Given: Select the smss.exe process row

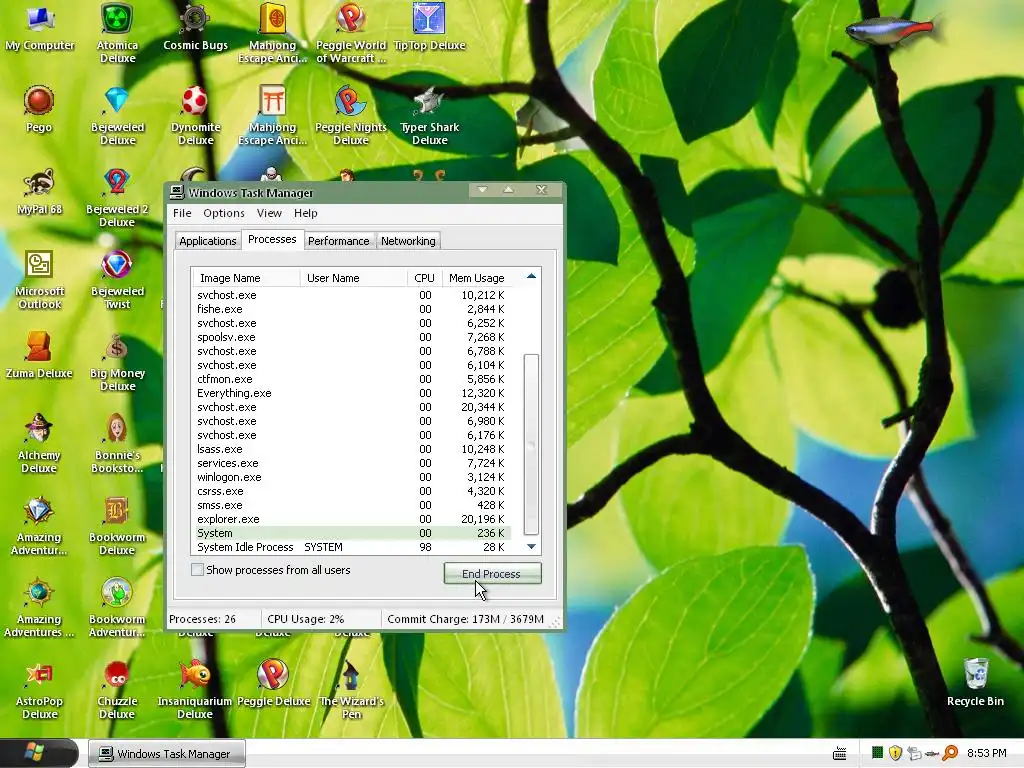Looking at the screenshot, I should point(353,505).
